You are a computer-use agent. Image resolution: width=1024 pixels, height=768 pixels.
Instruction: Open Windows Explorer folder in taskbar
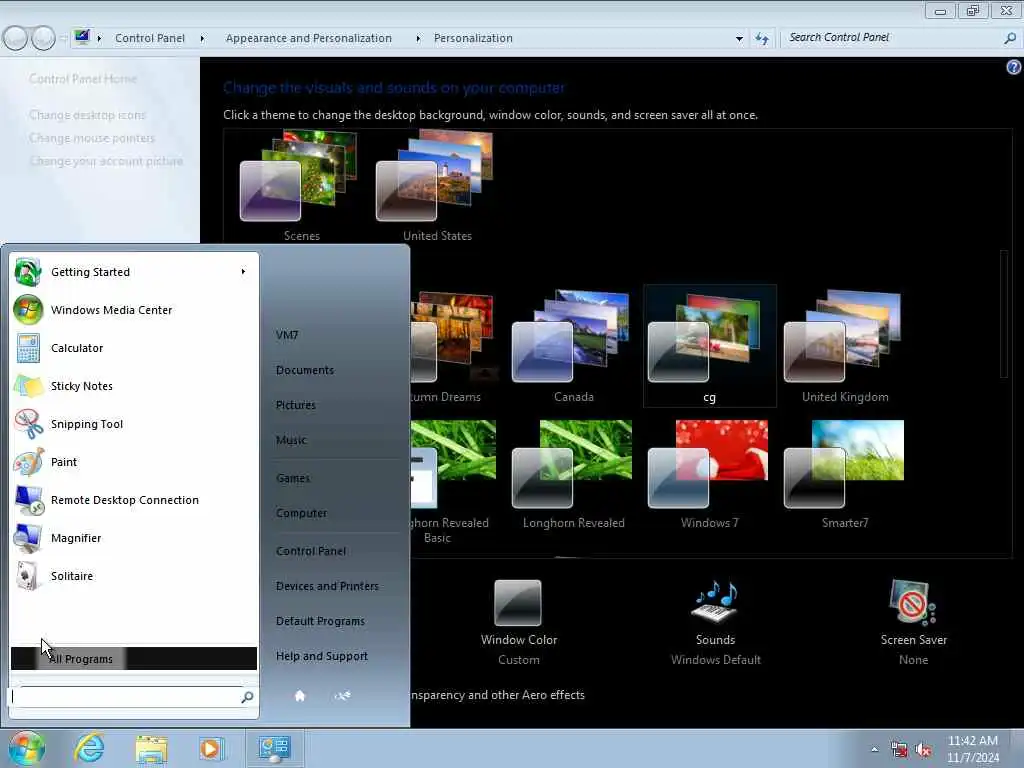[x=152, y=748]
